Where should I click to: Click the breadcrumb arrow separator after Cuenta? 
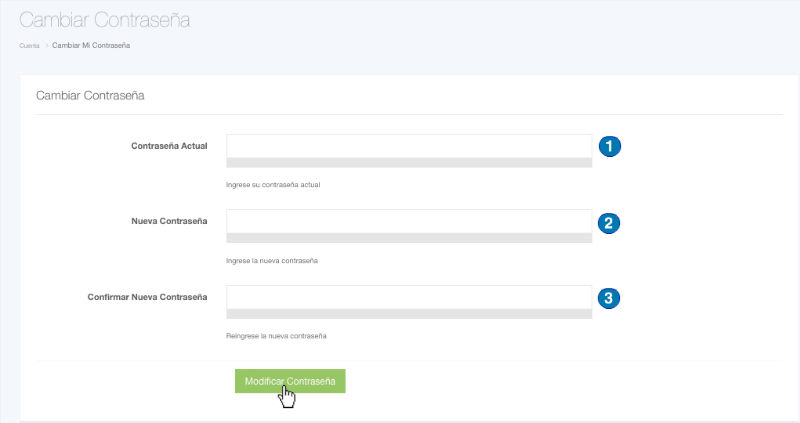tap(46, 46)
